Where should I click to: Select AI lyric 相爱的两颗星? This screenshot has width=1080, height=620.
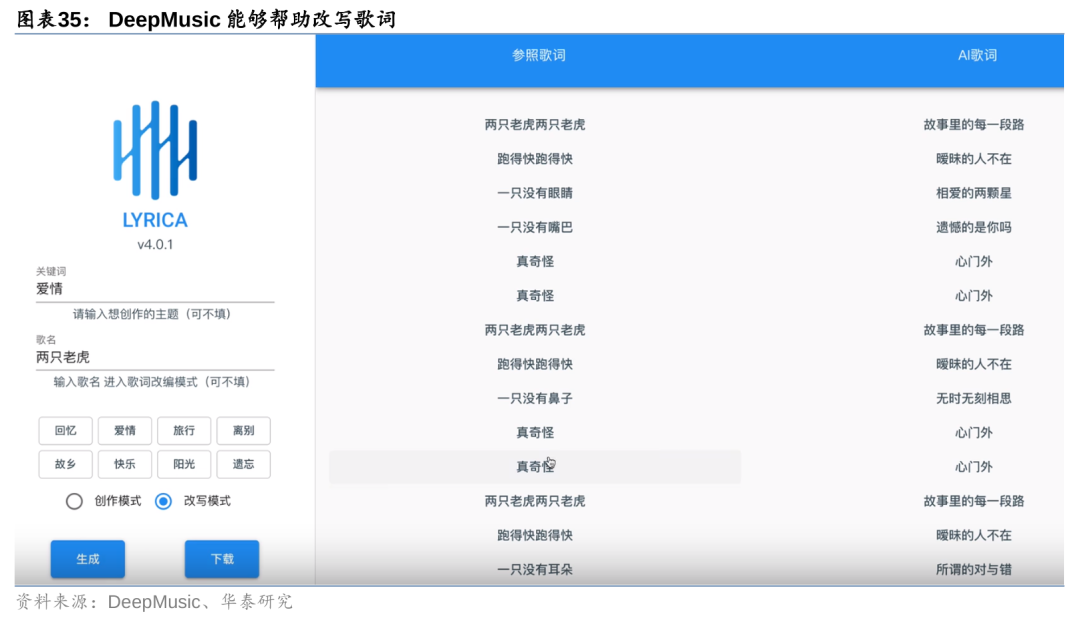tap(974, 193)
